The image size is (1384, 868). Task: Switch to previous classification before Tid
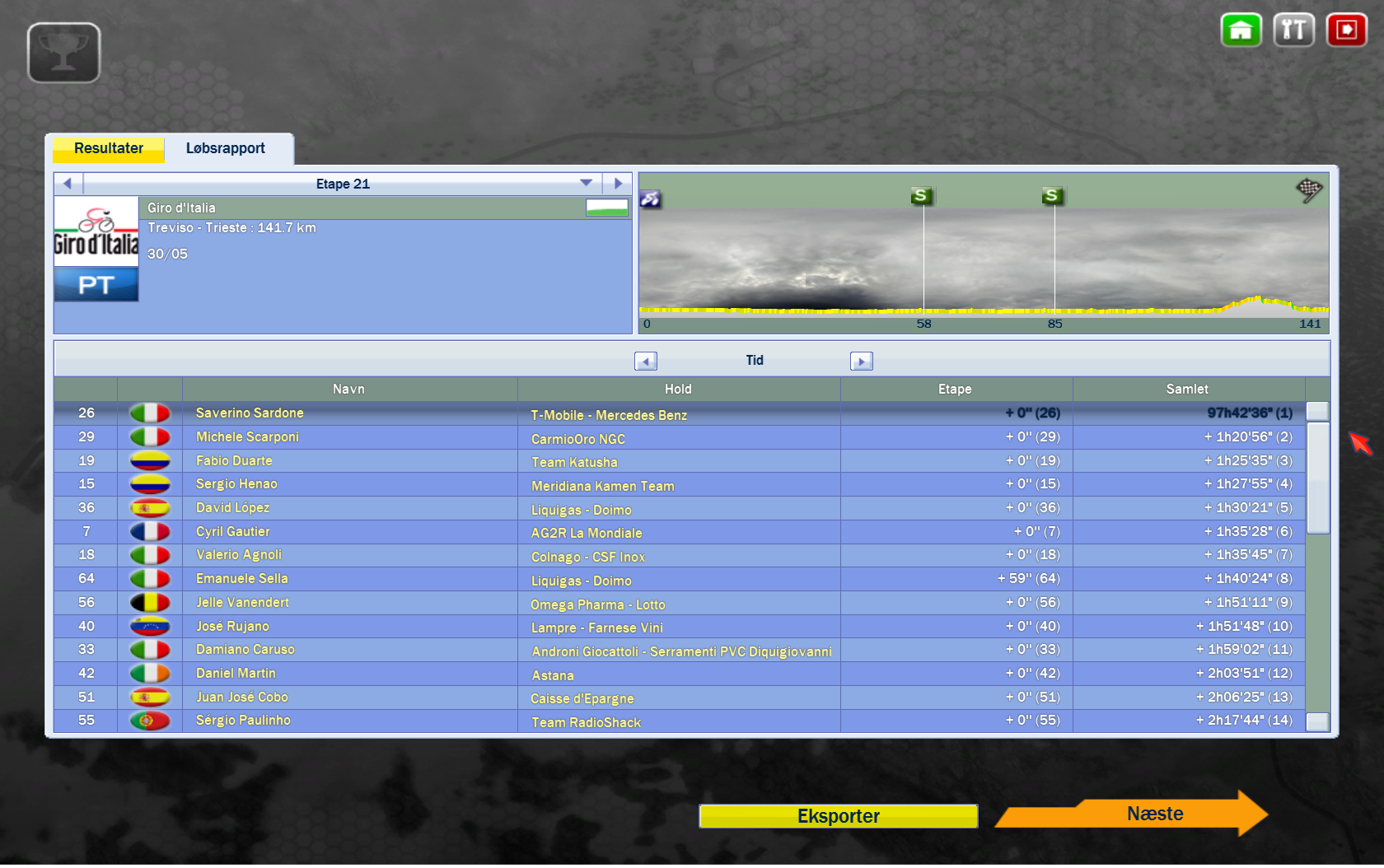645,361
